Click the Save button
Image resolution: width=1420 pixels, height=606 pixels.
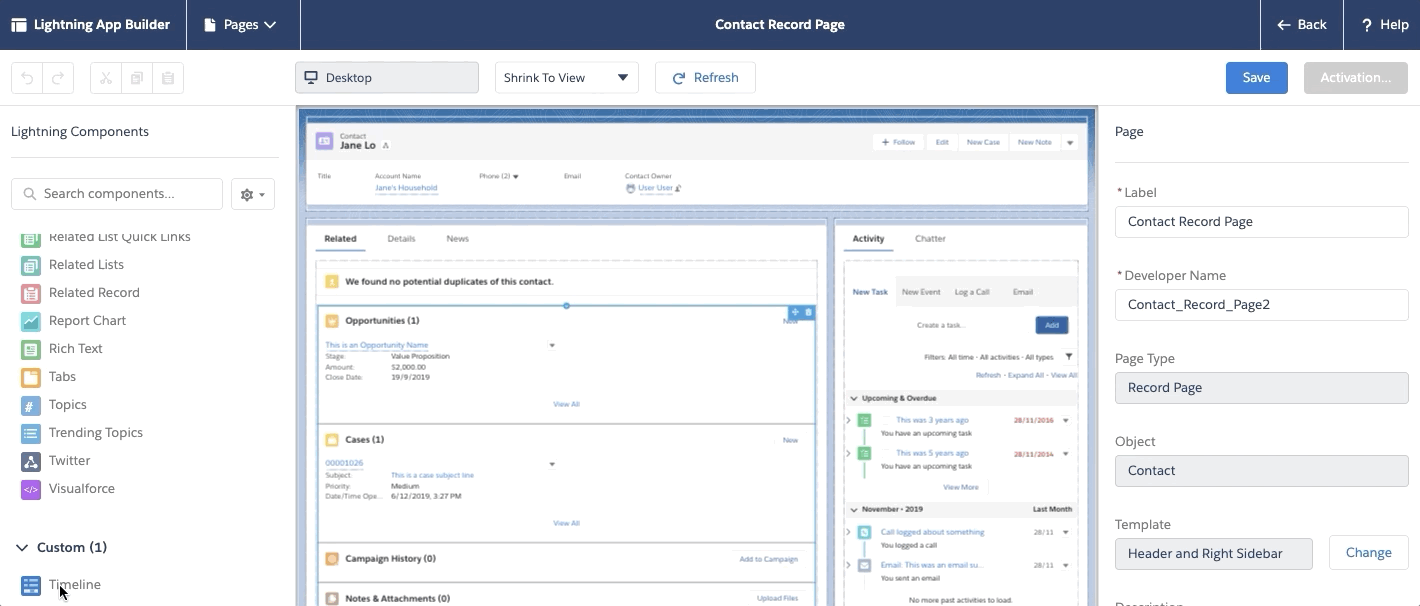[x=1256, y=78]
